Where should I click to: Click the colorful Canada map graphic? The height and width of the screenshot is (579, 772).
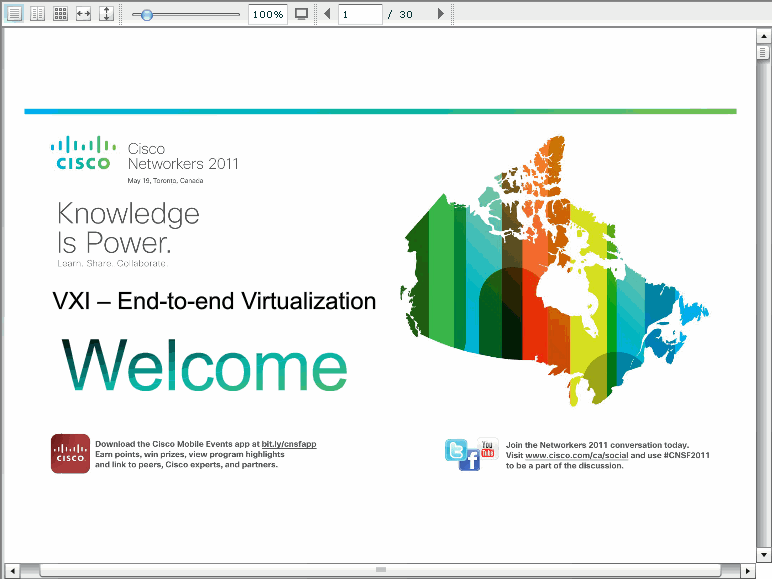(x=554, y=271)
